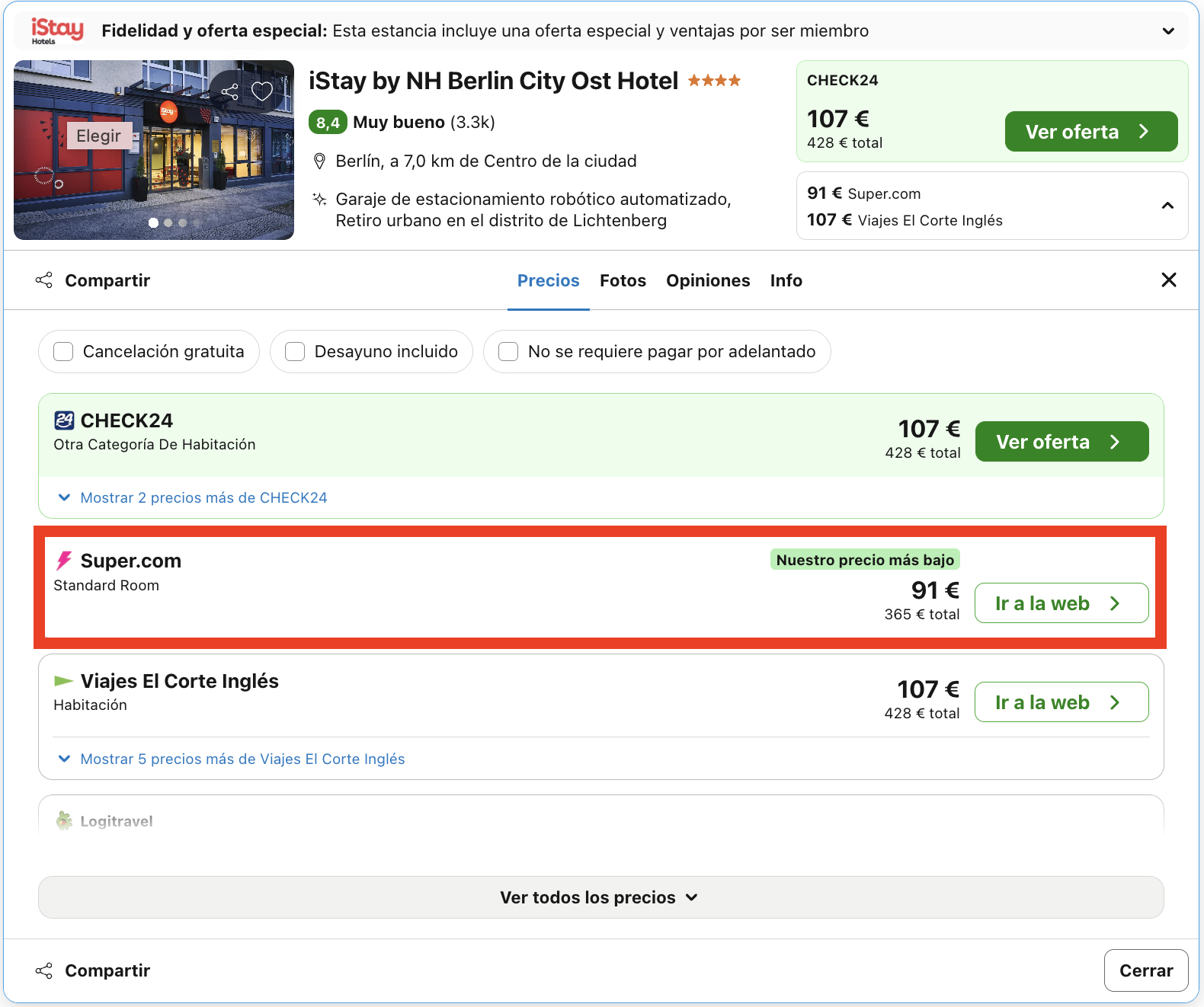Click the Super.com lightning logo
This screenshot has height=1007, width=1204.
coord(64,561)
